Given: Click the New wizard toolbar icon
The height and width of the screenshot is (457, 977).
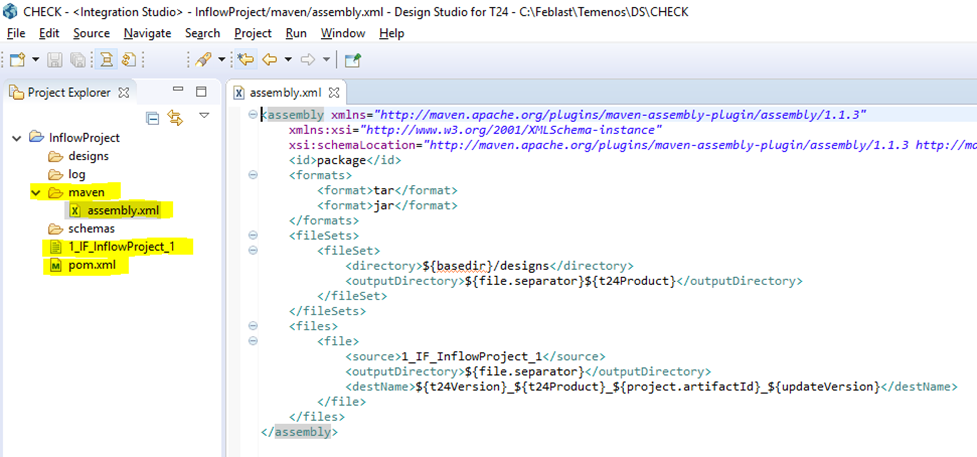Looking at the screenshot, I should [x=17, y=60].
